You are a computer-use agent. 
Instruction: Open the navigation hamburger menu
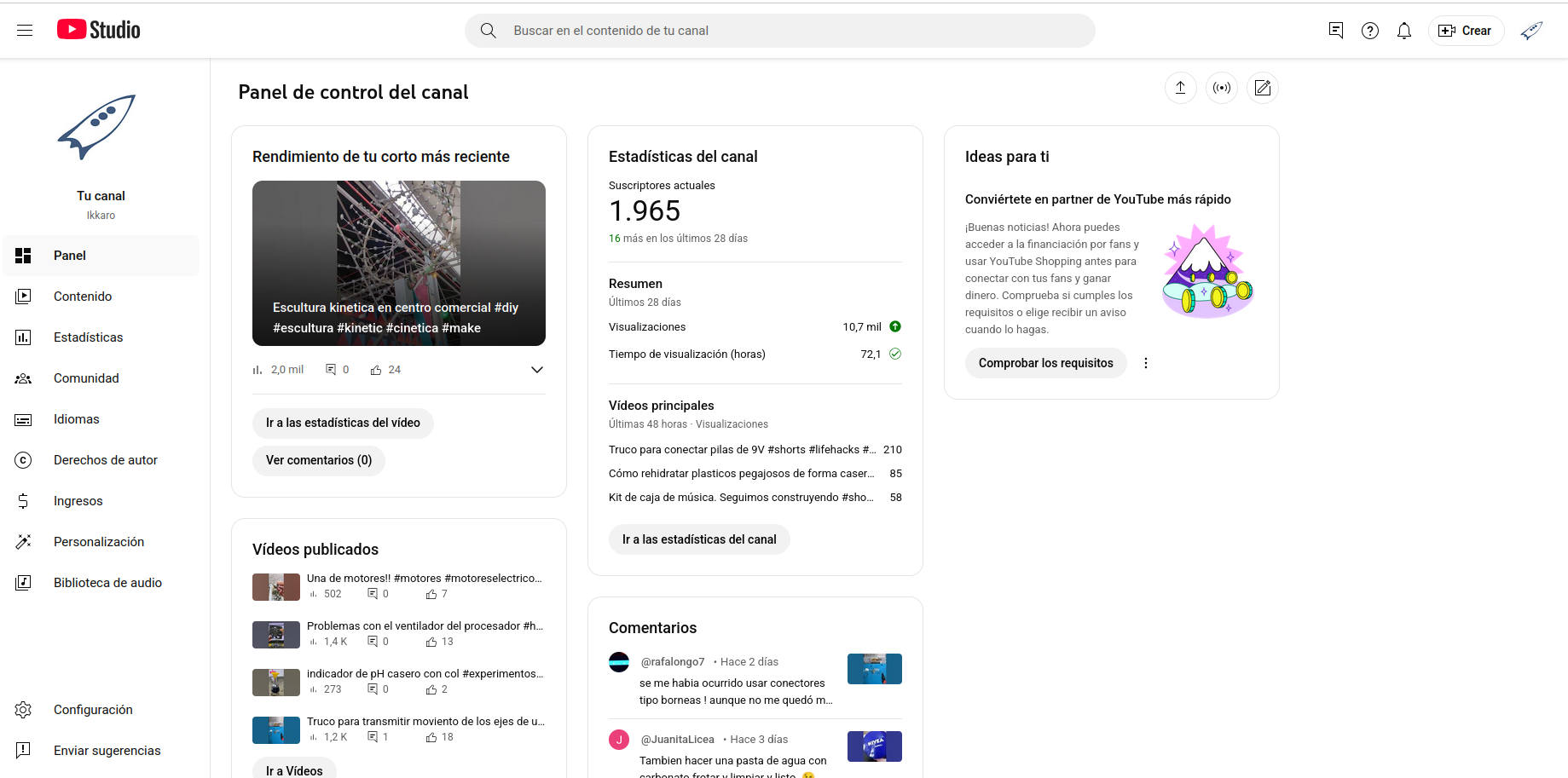24,30
